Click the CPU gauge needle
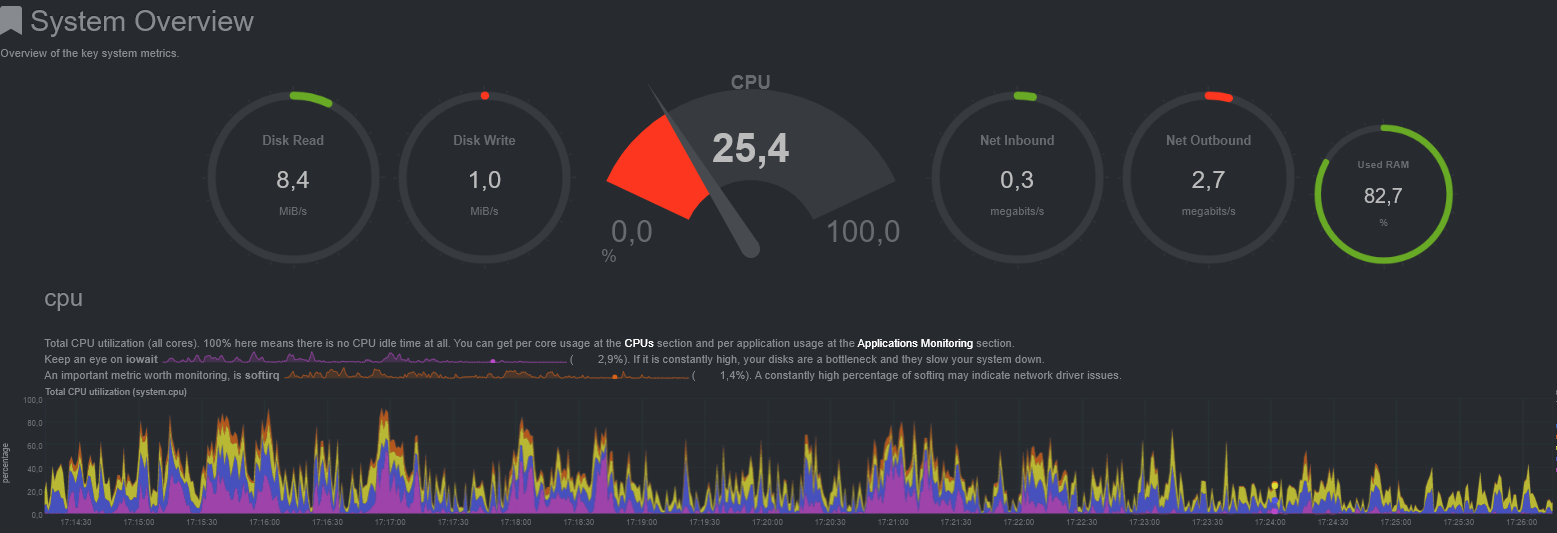 point(705,172)
